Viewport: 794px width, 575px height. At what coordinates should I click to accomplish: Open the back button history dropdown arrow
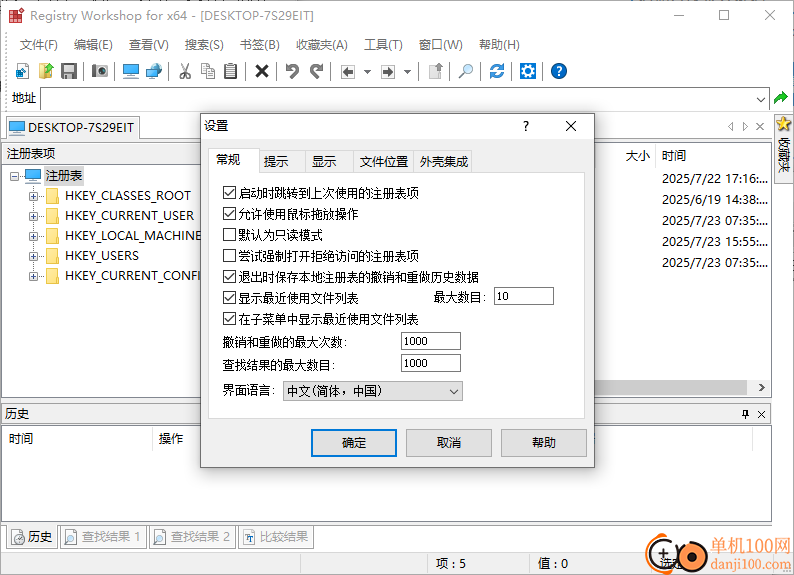coord(368,72)
